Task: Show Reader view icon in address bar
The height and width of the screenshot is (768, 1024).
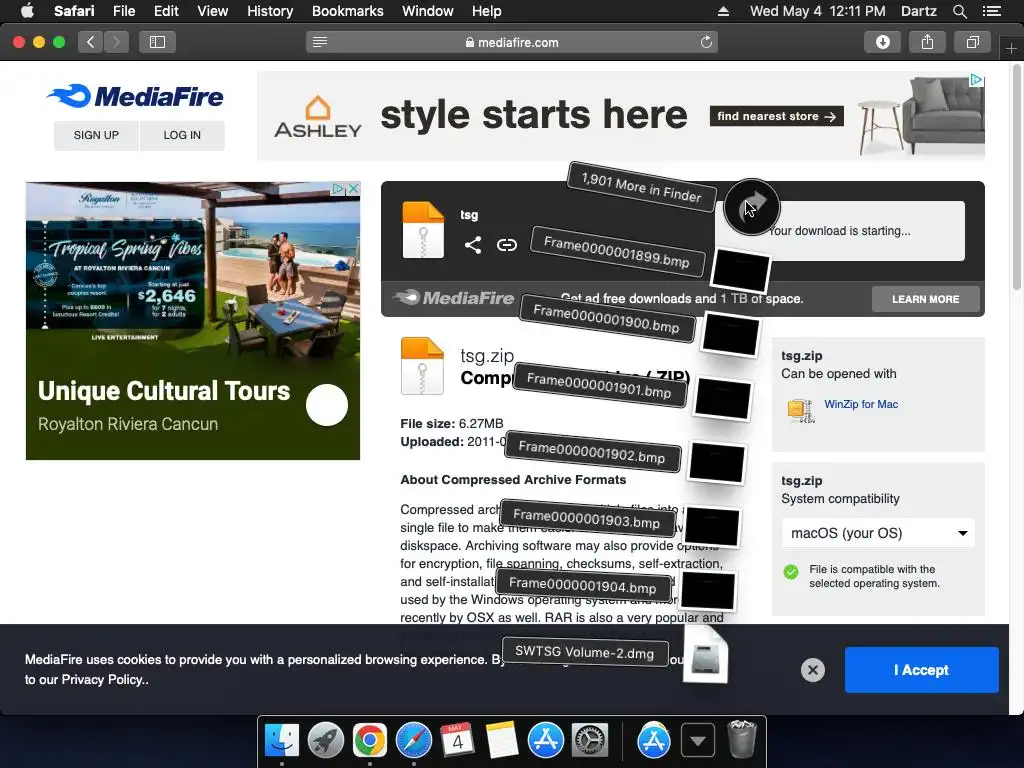Action: click(319, 42)
